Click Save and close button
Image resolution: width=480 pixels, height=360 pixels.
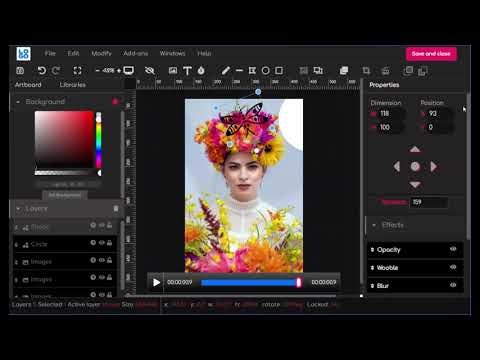pyautogui.click(x=431, y=54)
